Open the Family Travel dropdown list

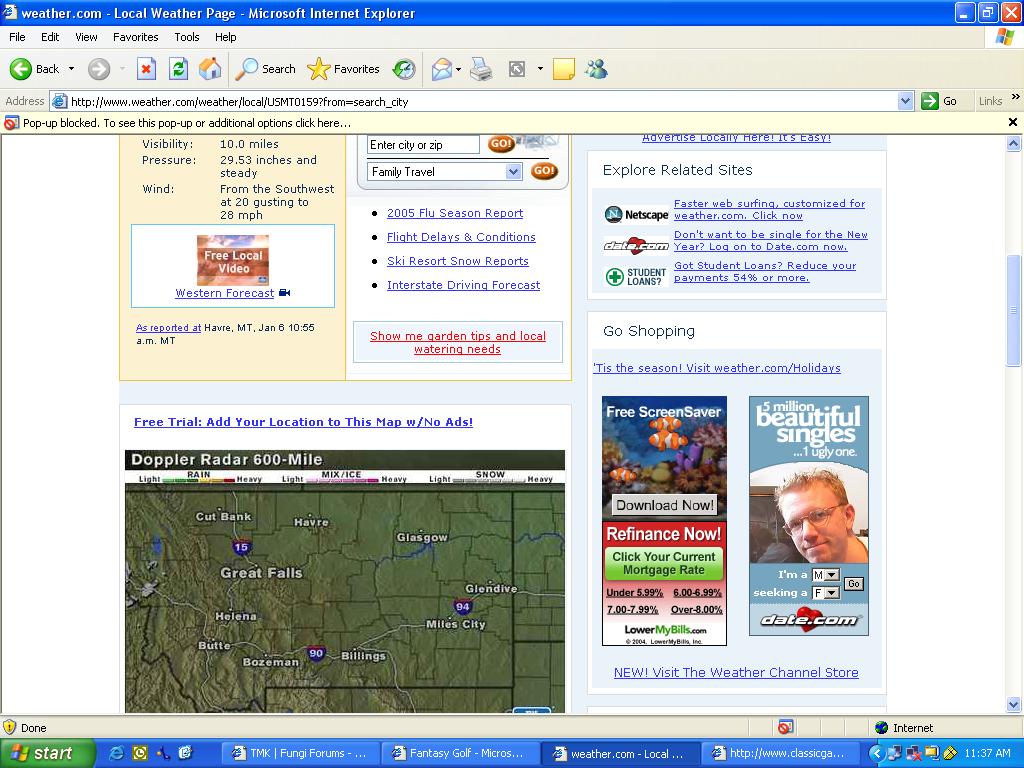pos(514,172)
